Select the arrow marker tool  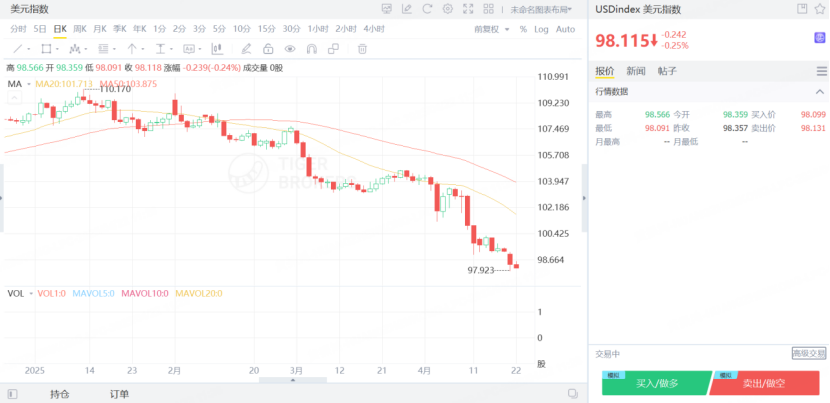coord(132,49)
